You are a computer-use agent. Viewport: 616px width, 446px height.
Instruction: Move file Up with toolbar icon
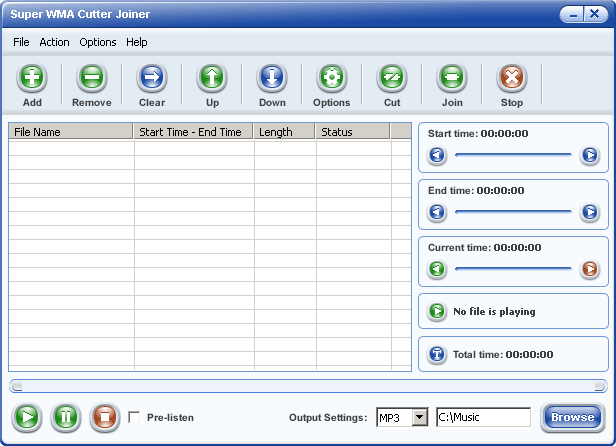click(212, 77)
